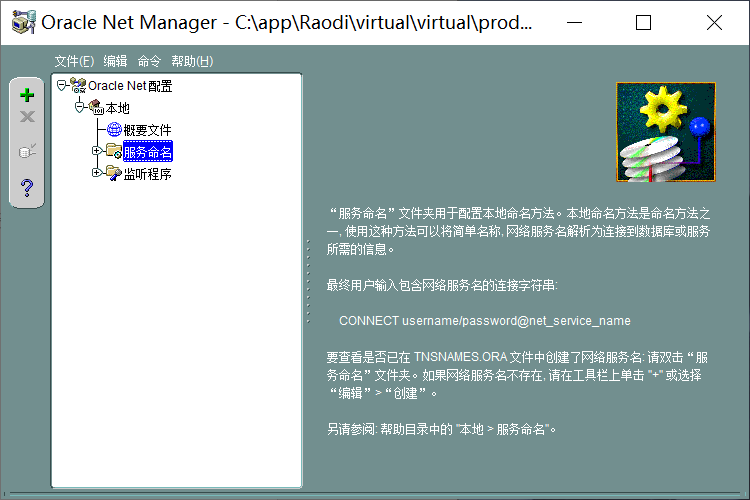The image size is (750, 500).
Task: Maximize the Oracle Net Manager window
Action: [x=643, y=22]
